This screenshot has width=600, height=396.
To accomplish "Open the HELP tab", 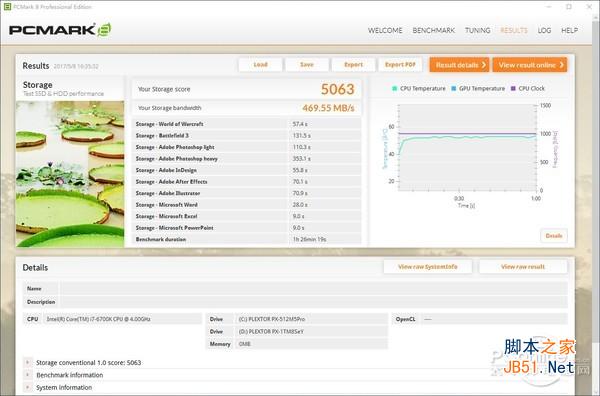I will pos(569,30).
